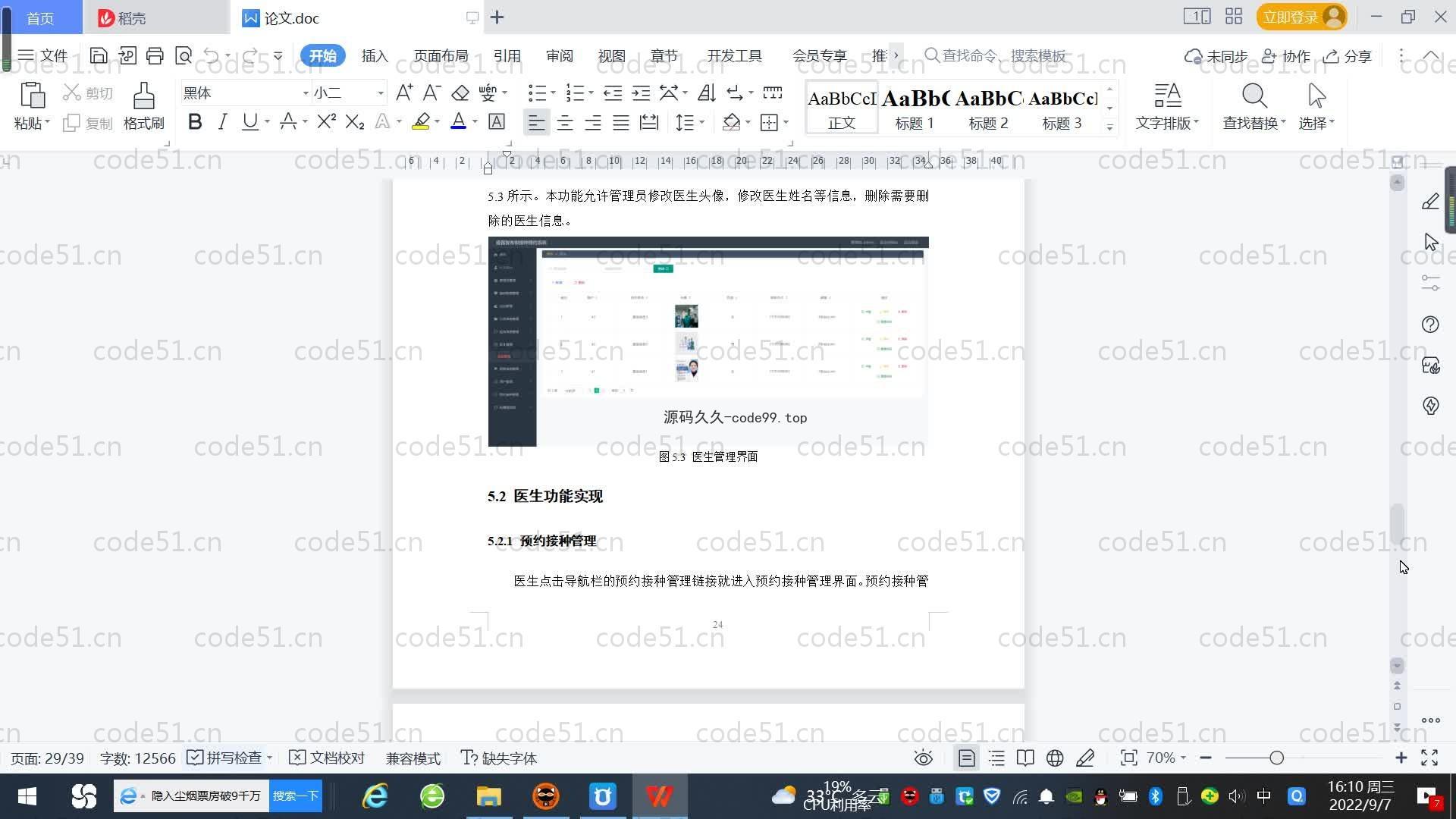The width and height of the screenshot is (1456, 819).
Task: Open File Explorer in taskbar
Action: pyautogui.click(x=488, y=796)
